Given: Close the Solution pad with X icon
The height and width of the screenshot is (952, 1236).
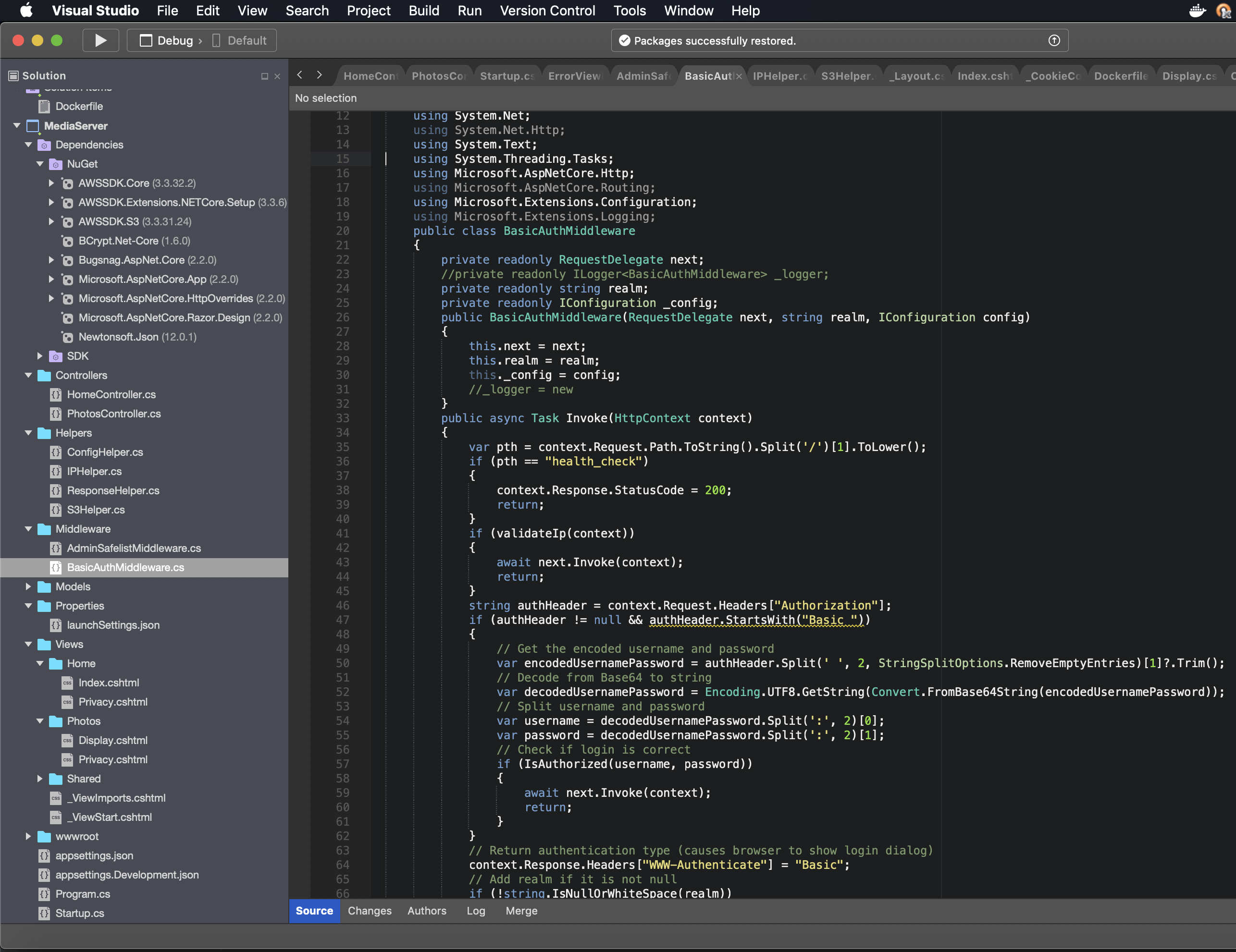Looking at the screenshot, I should pos(277,76).
